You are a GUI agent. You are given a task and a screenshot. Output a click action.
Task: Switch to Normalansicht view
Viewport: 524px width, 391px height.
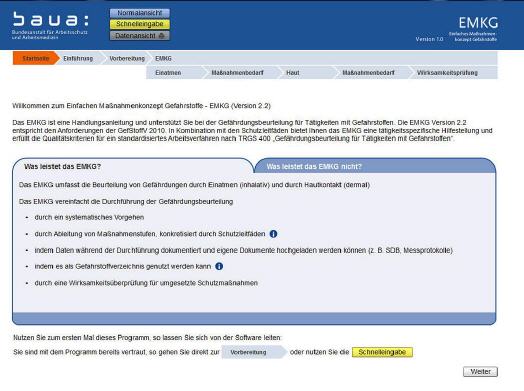[x=140, y=13]
